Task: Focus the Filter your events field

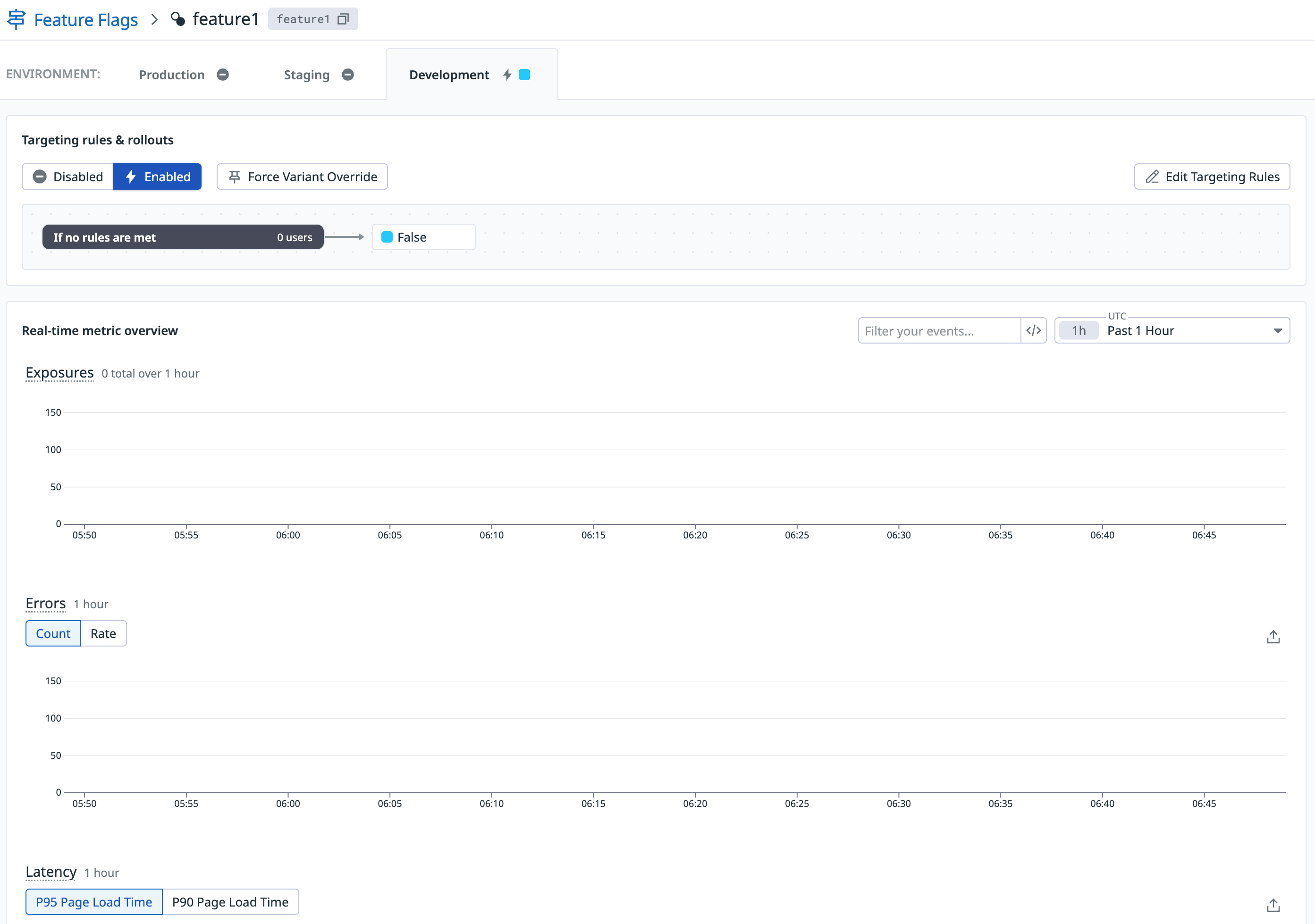Action: [938, 331]
